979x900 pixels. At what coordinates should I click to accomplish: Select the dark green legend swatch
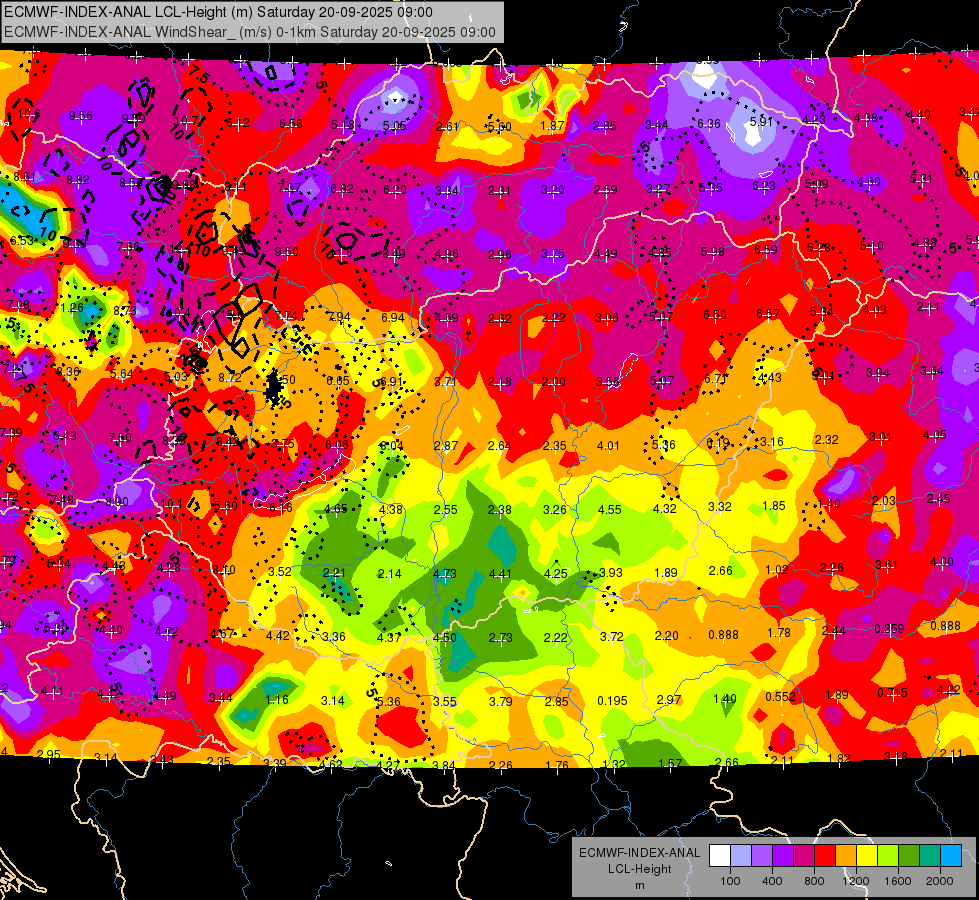coord(909,856)
